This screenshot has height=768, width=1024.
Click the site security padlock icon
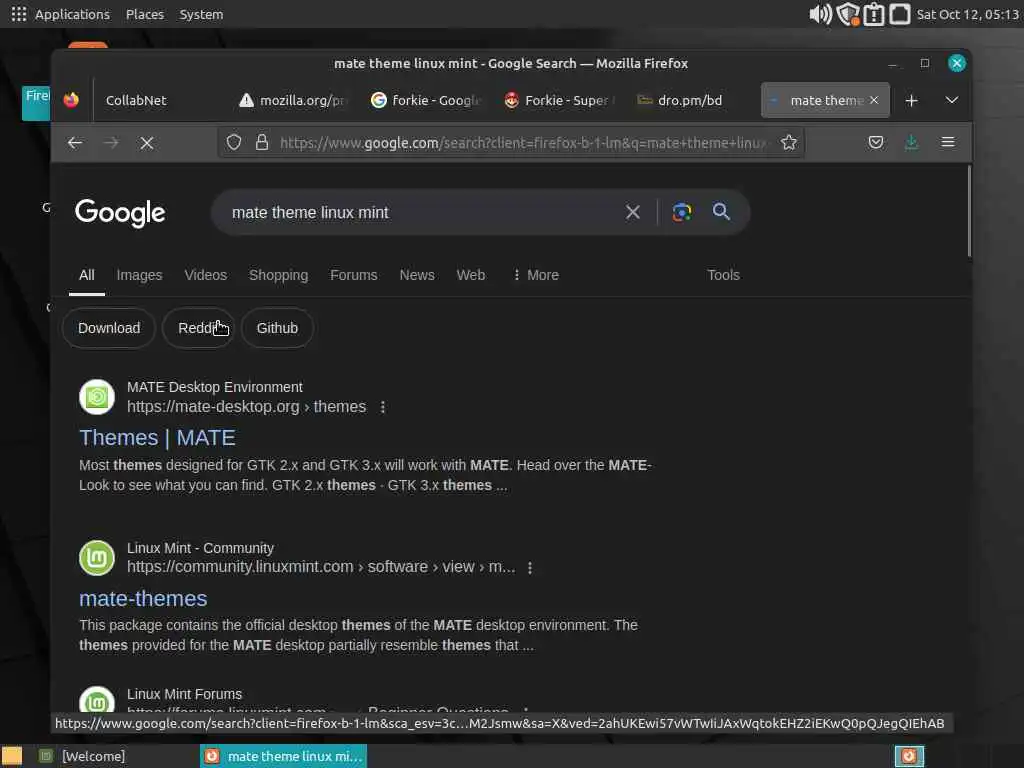coord(262,142)
